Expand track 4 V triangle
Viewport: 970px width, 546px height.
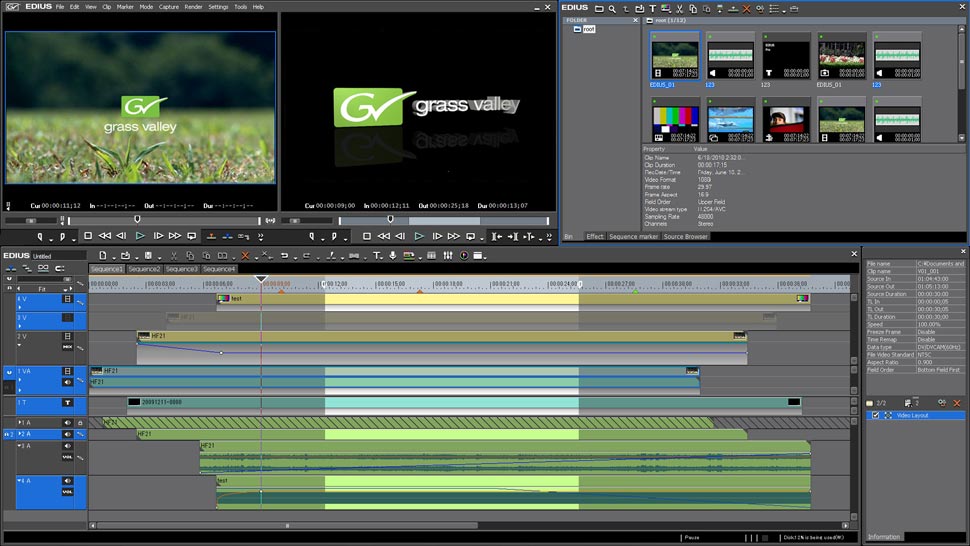pyautogui.click(x=20, y=307)
